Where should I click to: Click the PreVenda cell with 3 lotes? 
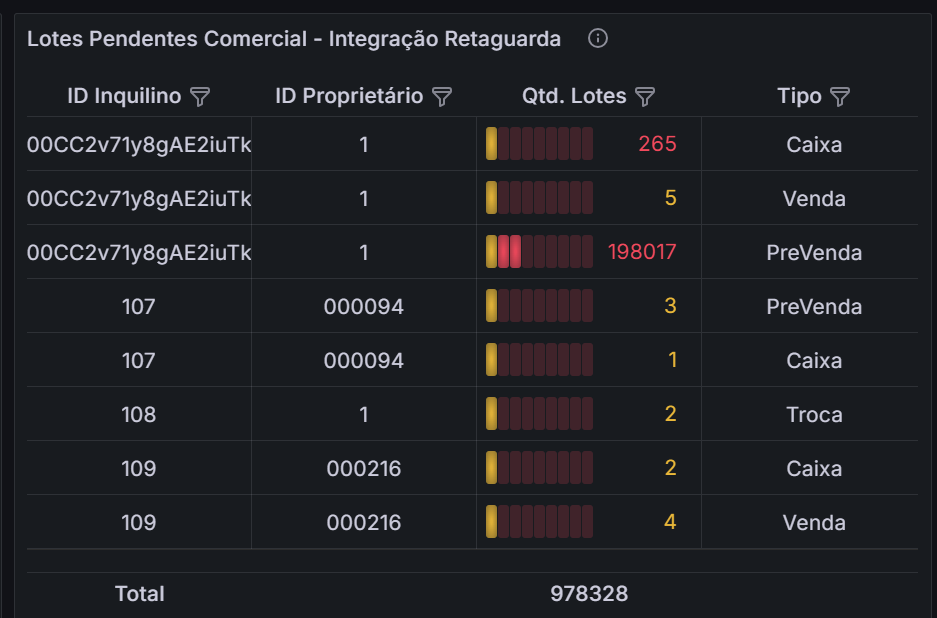pyautogui.click(x=814, y=306)
